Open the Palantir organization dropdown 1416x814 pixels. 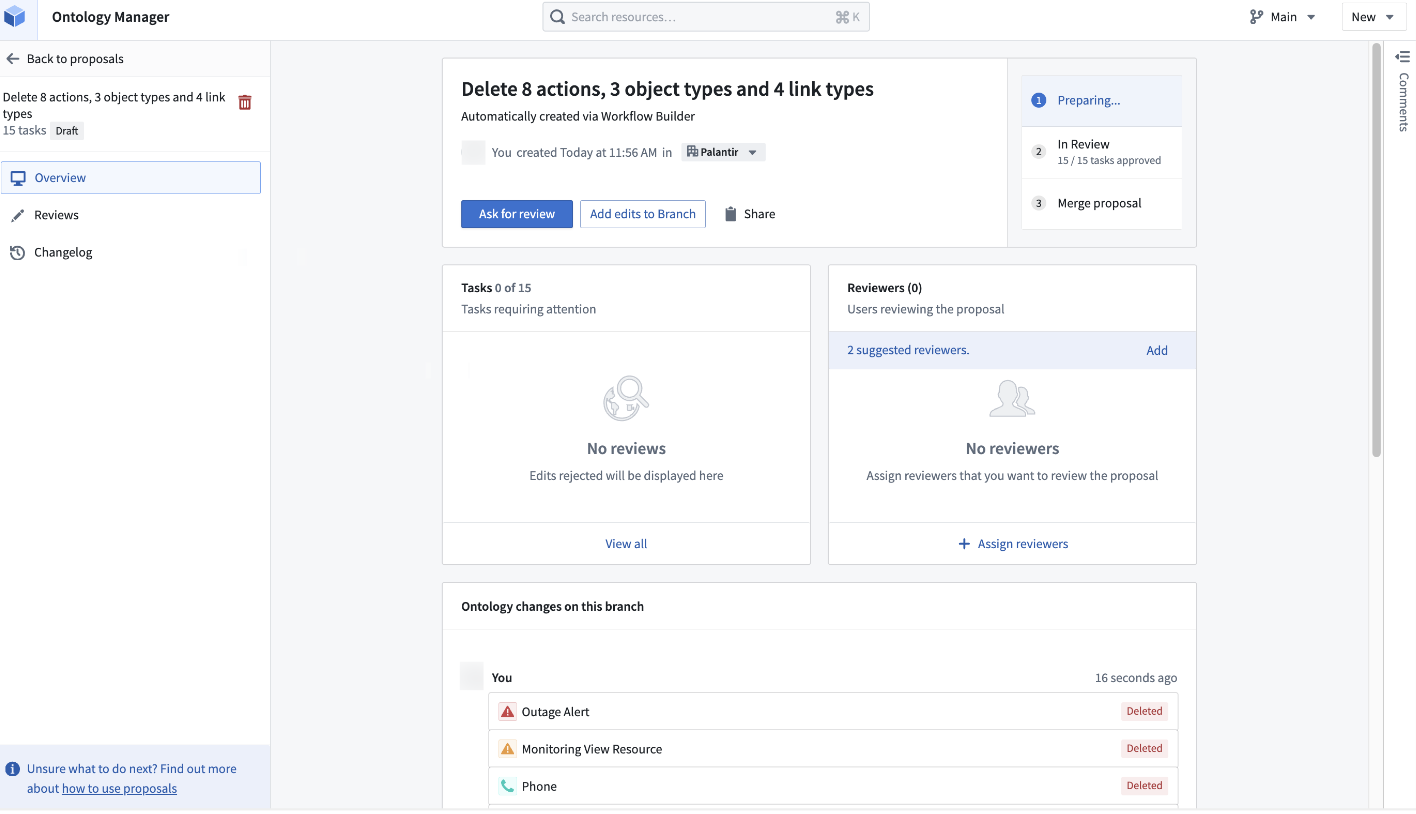pyautogui.click(x=723, y=152)
